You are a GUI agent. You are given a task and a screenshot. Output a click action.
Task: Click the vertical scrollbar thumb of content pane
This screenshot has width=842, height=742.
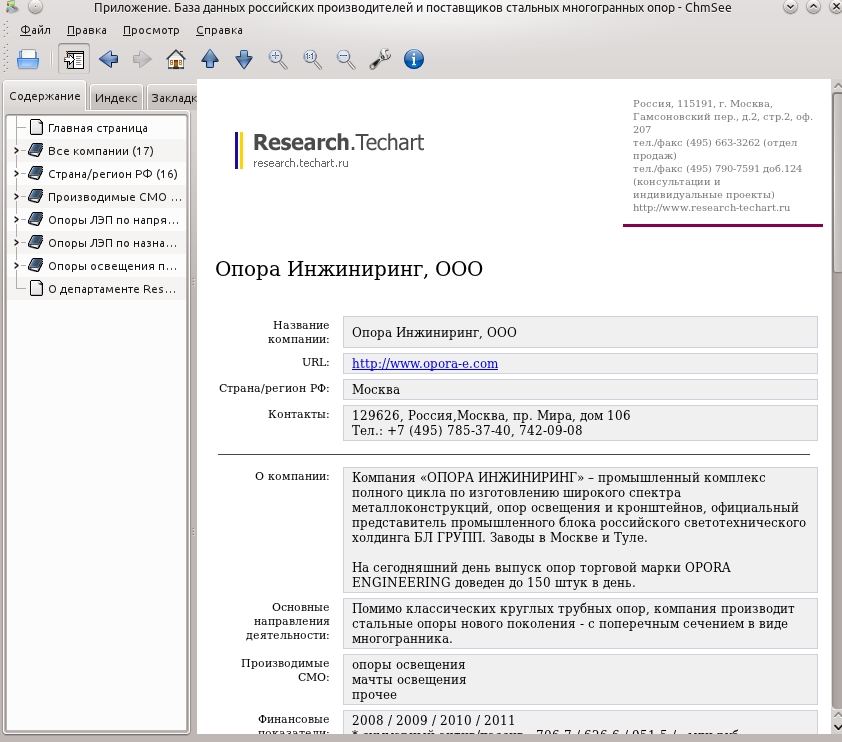(x=837, y=183)
